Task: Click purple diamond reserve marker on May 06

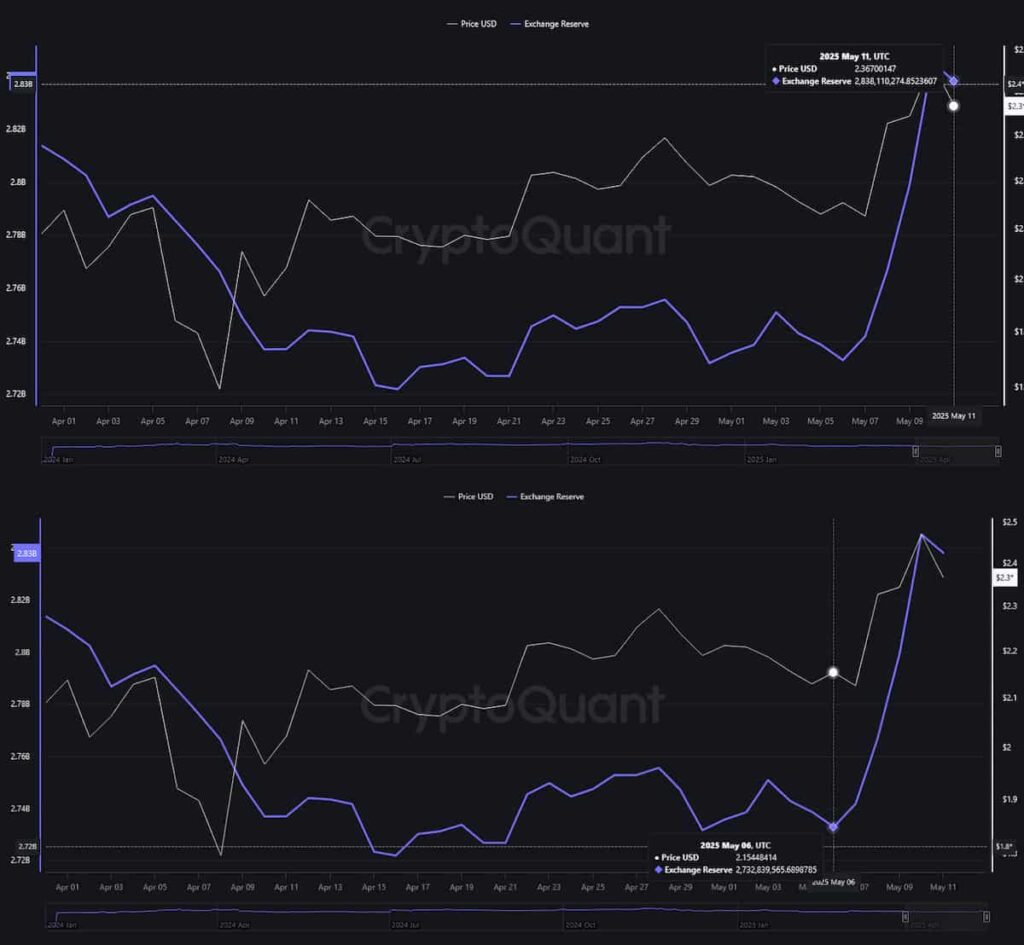Action: (x=833, y=826)
